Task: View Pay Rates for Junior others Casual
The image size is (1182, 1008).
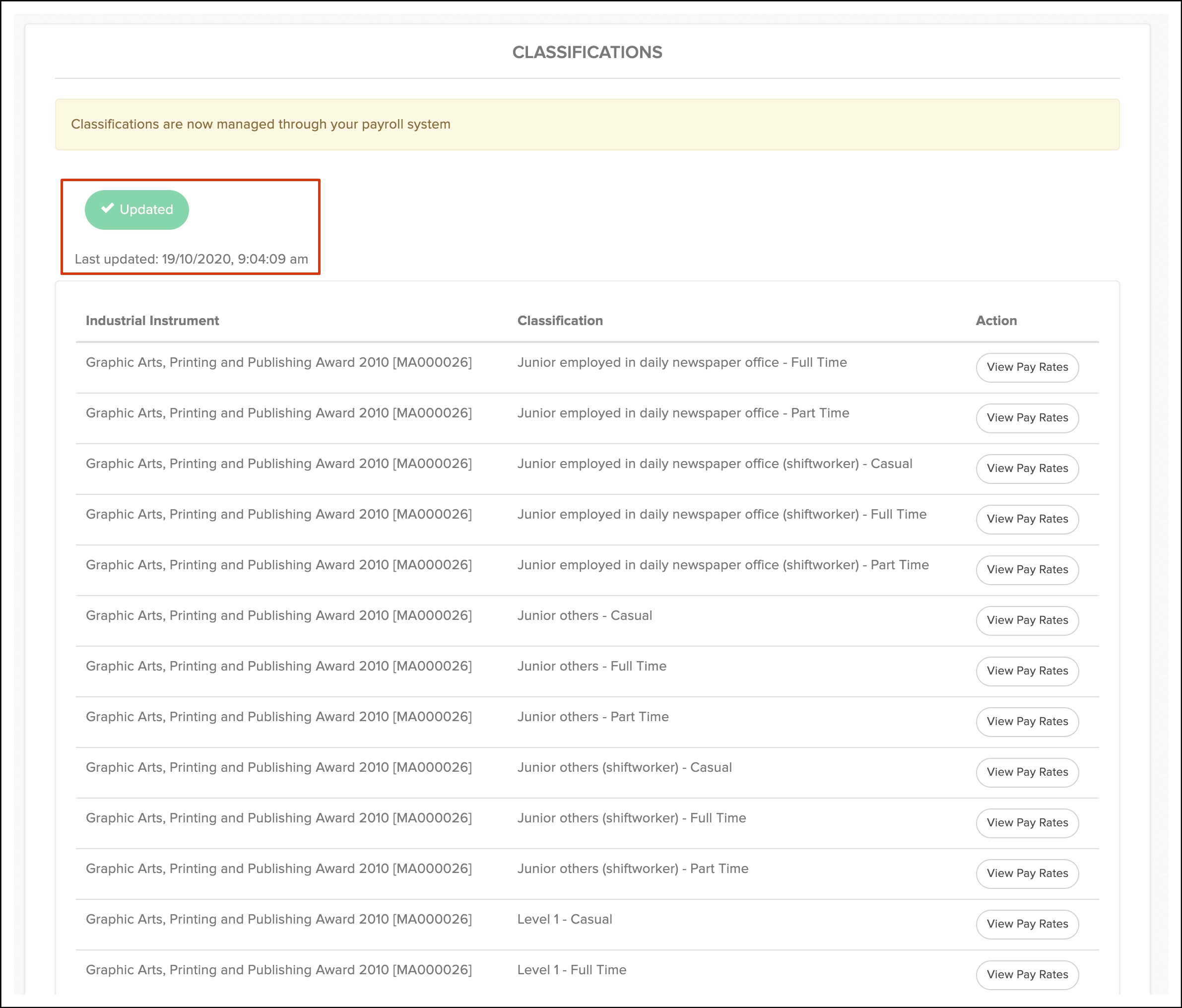Action: pos(1027,621)
